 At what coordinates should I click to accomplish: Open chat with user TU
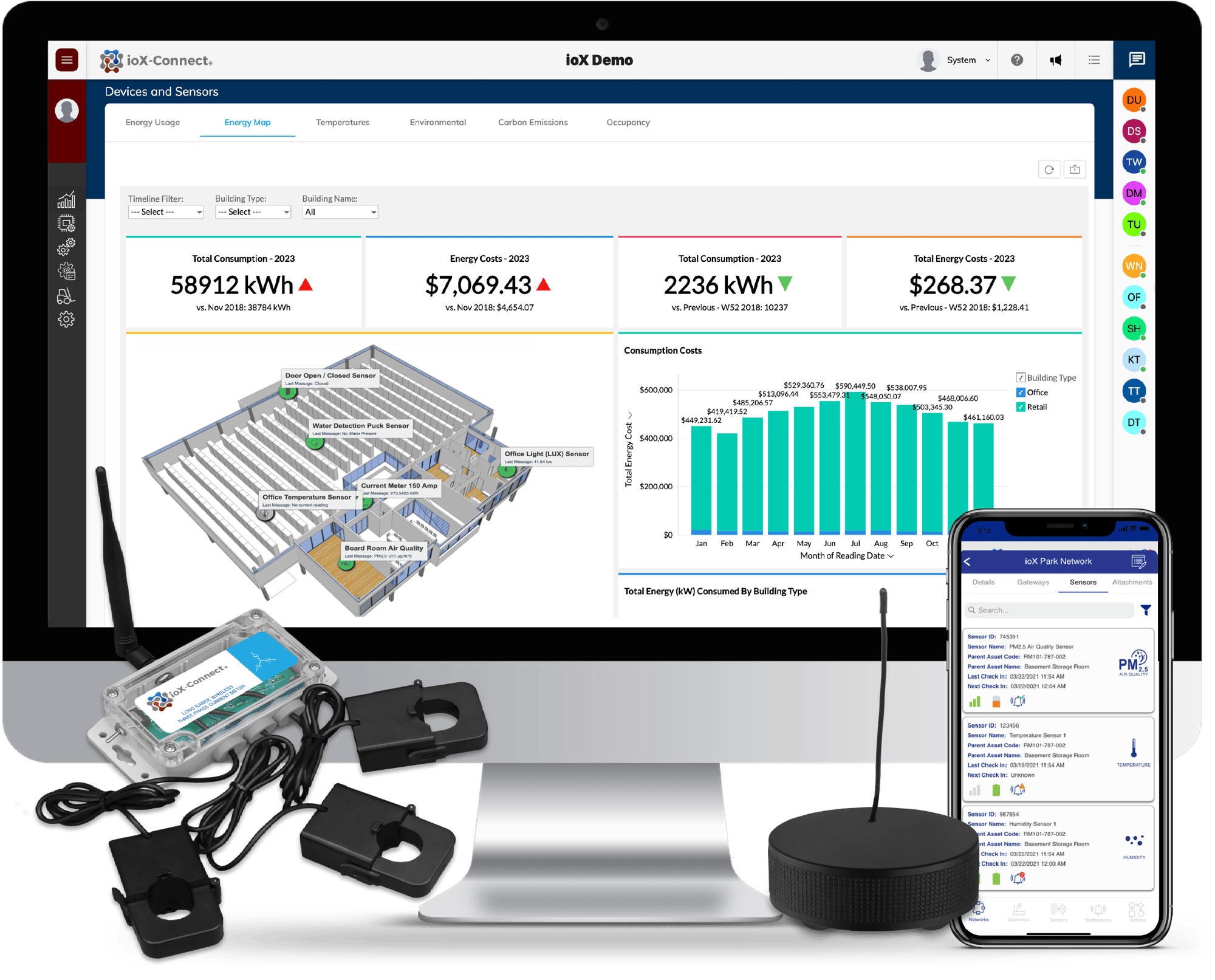click(x=1134, y=224)
